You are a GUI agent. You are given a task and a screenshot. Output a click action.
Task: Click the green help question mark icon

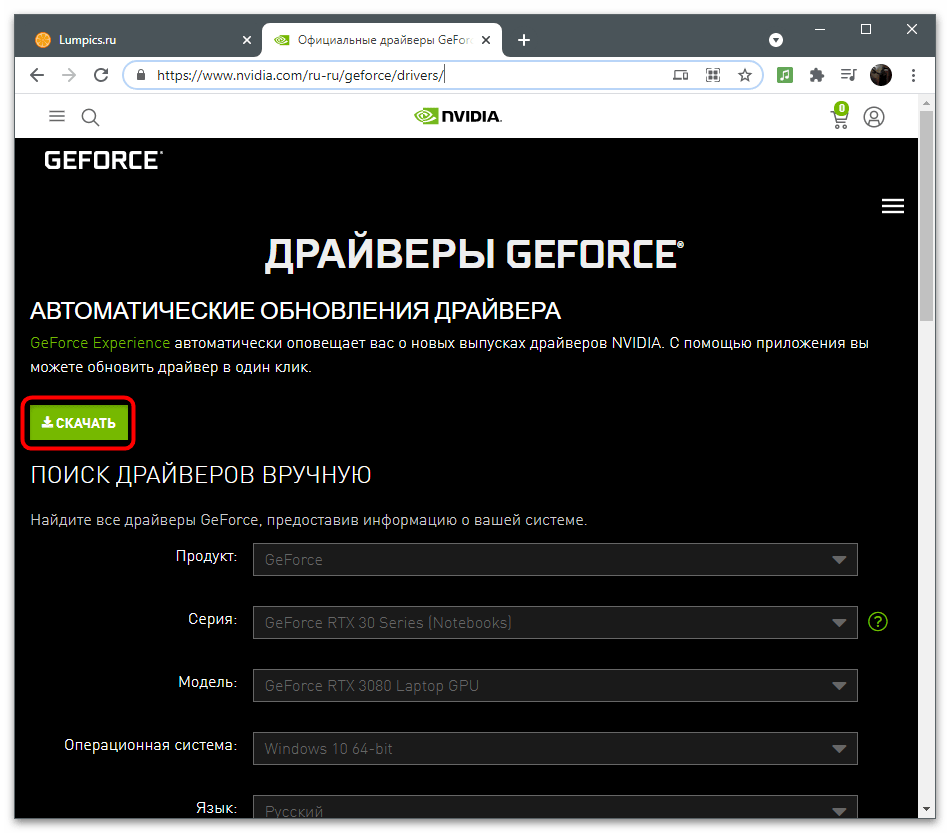(x=878, y=622)
